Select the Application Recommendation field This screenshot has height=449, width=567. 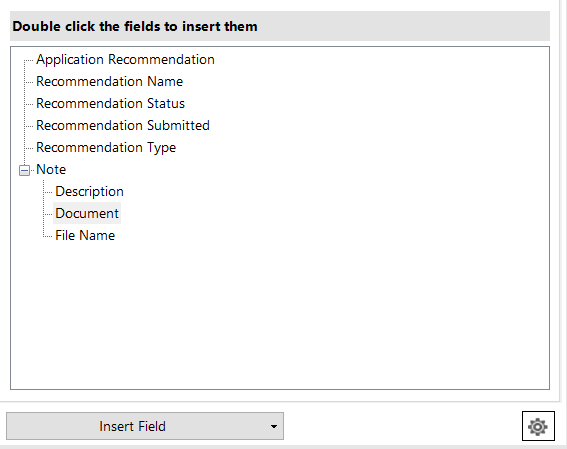tap(125, 59)
